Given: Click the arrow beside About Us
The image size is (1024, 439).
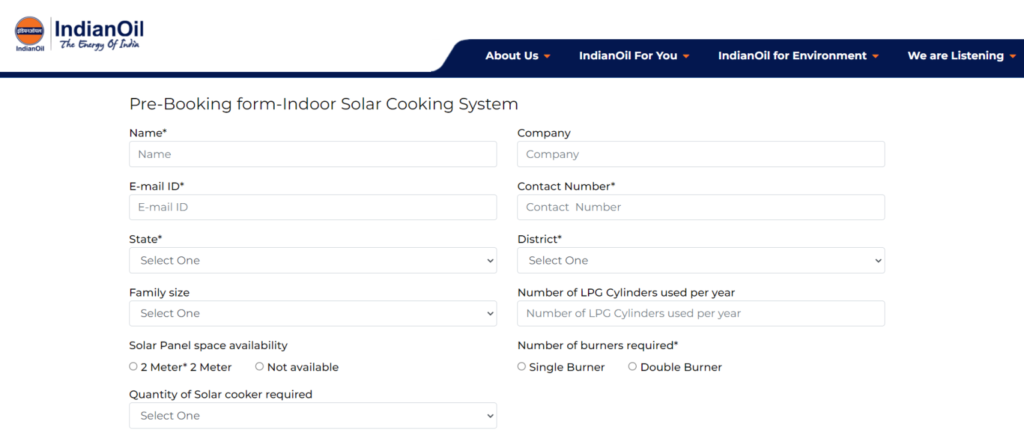Looking at the screenshot, I should point(548,56).
